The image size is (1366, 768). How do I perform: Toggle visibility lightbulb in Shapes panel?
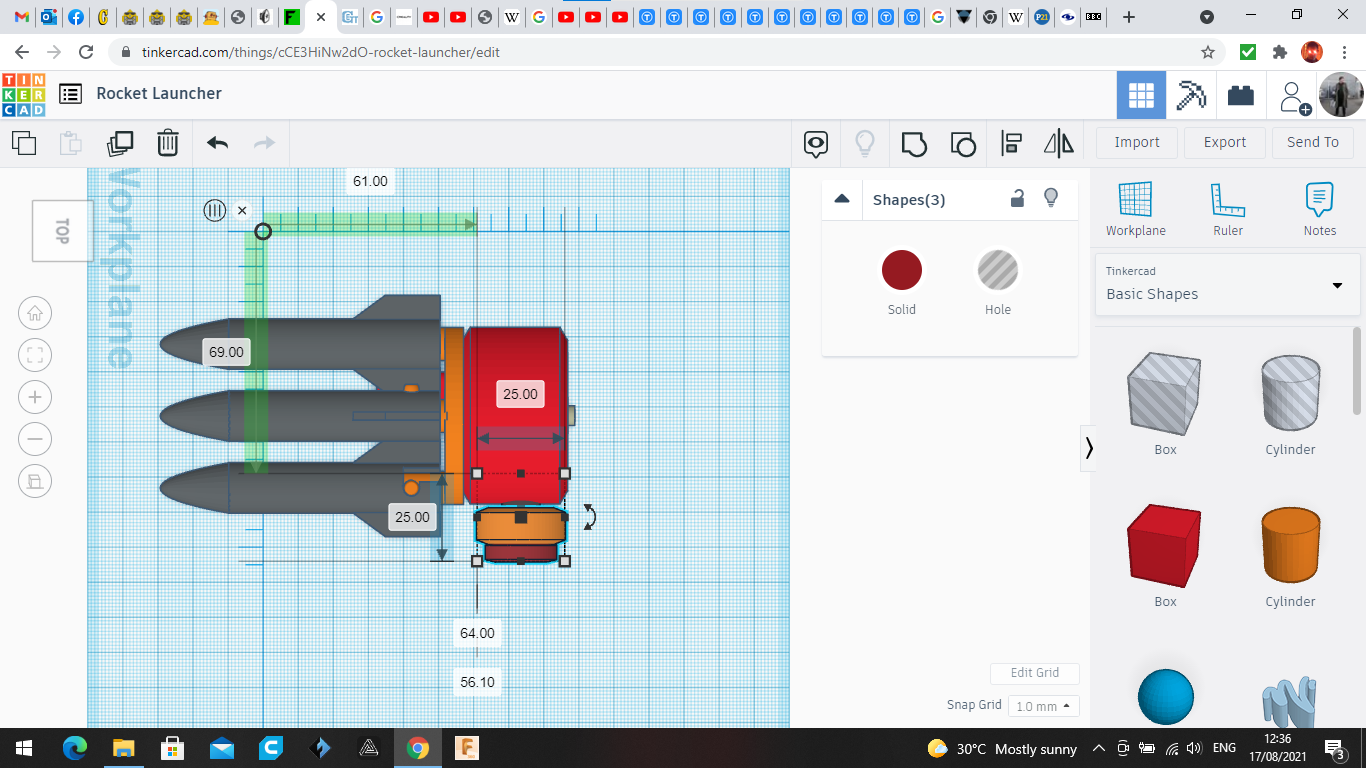pyautogui.click(x=1051, y=198)
